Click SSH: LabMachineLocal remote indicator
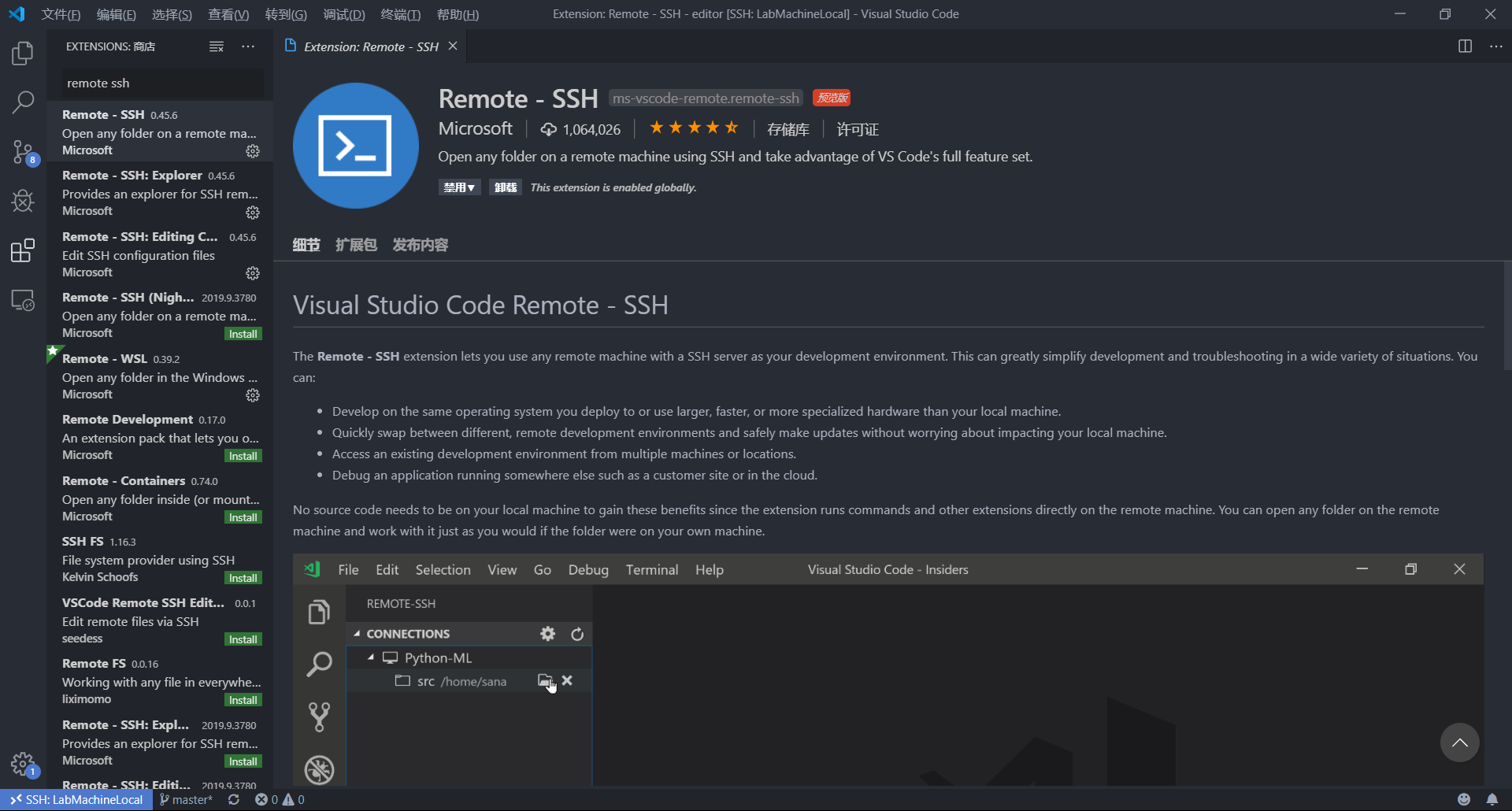1512x811 pixels. click(76, 799)
